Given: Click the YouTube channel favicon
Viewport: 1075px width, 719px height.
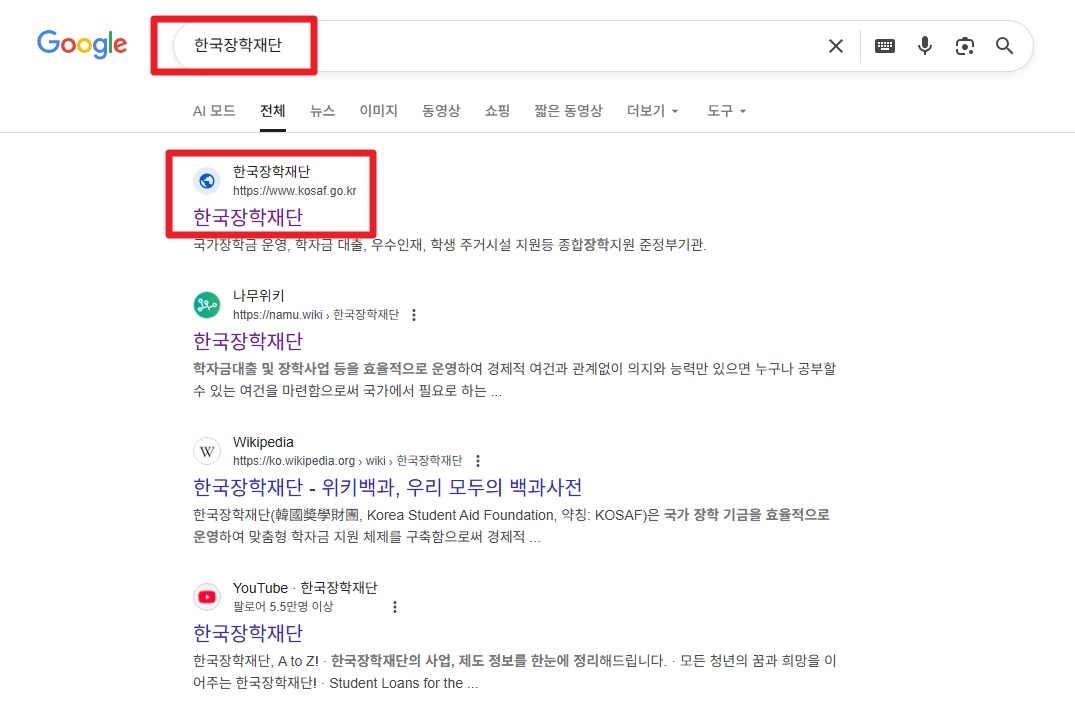Looking at the screenshot, I should (x=206, y=596).
